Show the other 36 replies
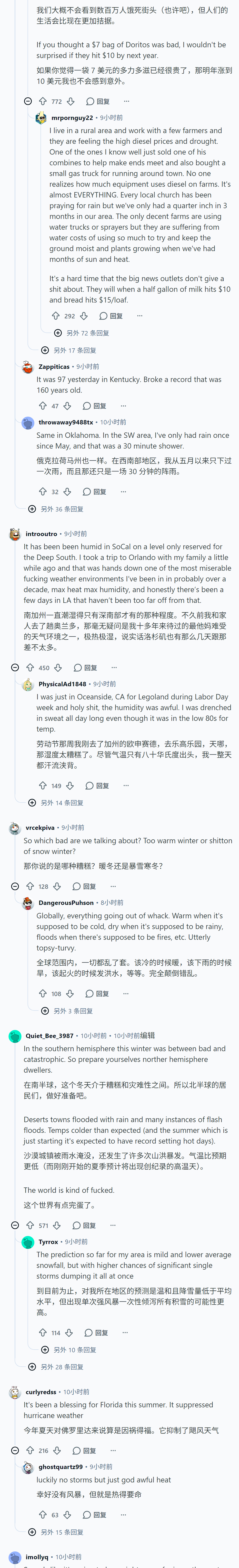This screenshot has width=239, height=1568. coord(56,509)
